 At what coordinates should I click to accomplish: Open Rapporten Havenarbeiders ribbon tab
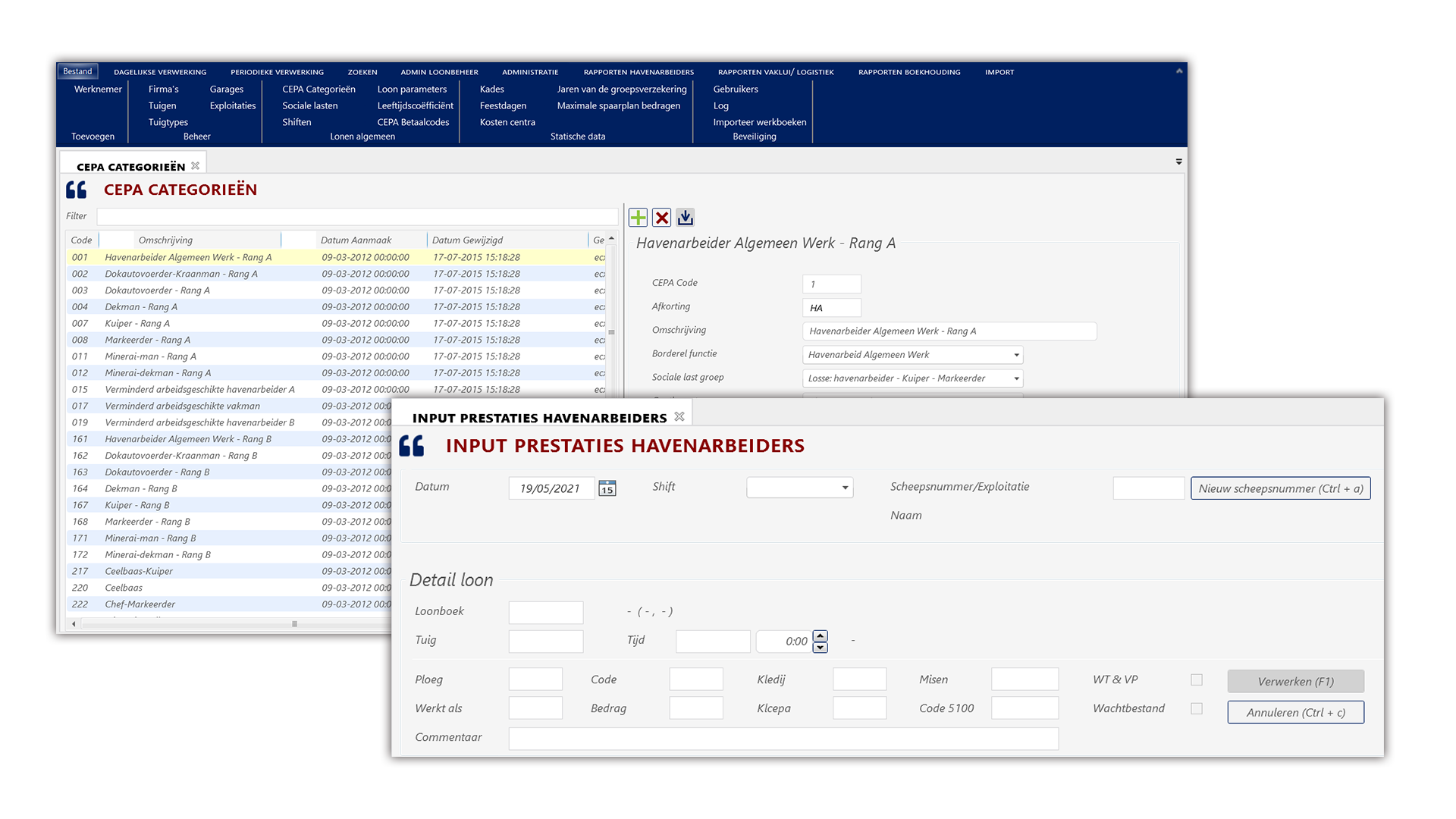pyautogui.click(x=639, y=72)
